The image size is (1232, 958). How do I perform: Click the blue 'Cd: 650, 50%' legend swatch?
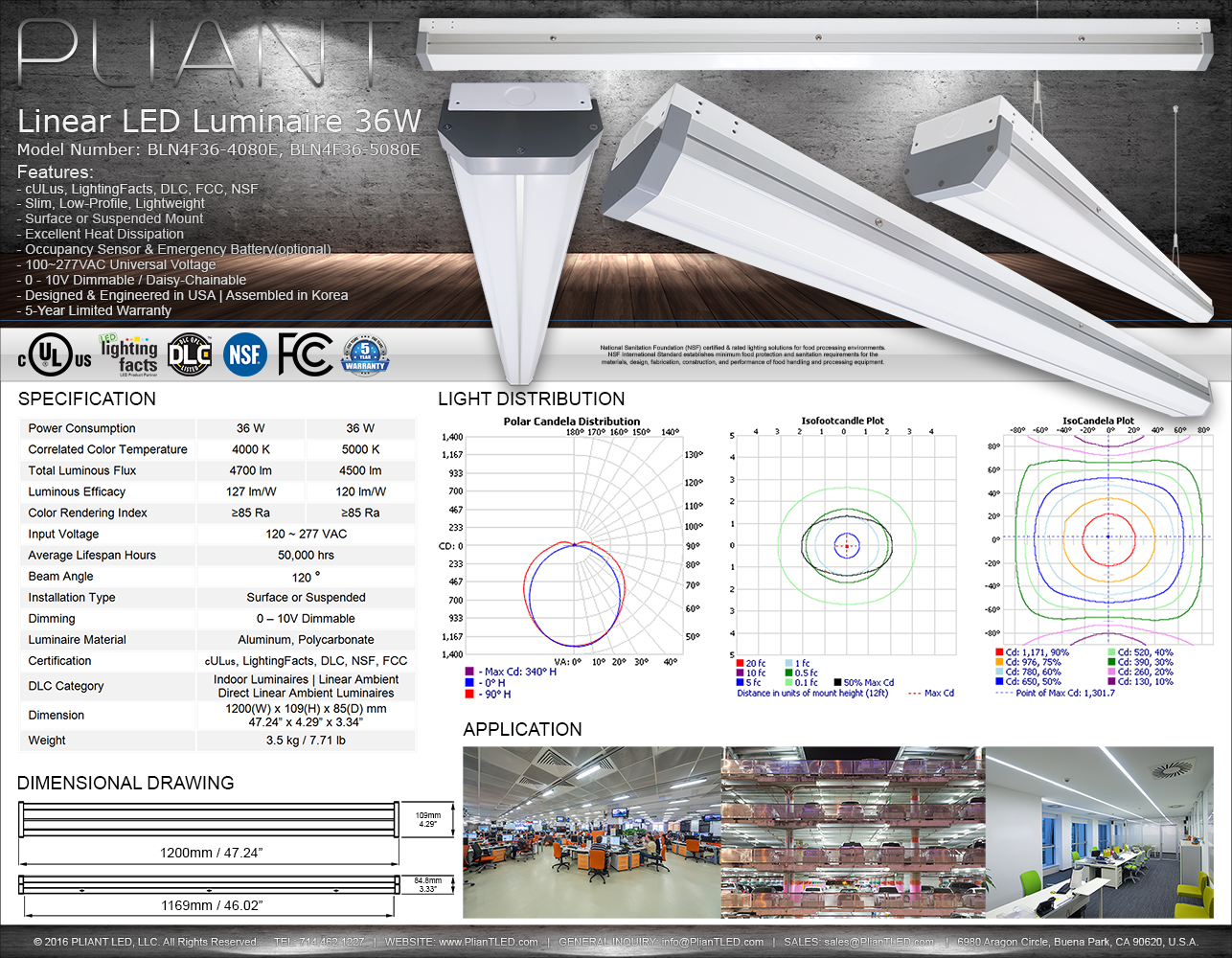click(999, 681)
